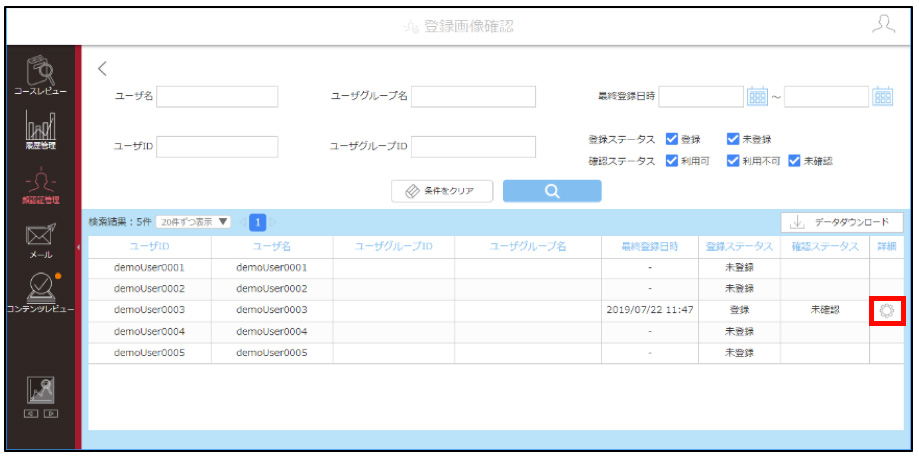
Task: Select the 顔認証管理 sidebar icon
Action: tap(40, 186)
